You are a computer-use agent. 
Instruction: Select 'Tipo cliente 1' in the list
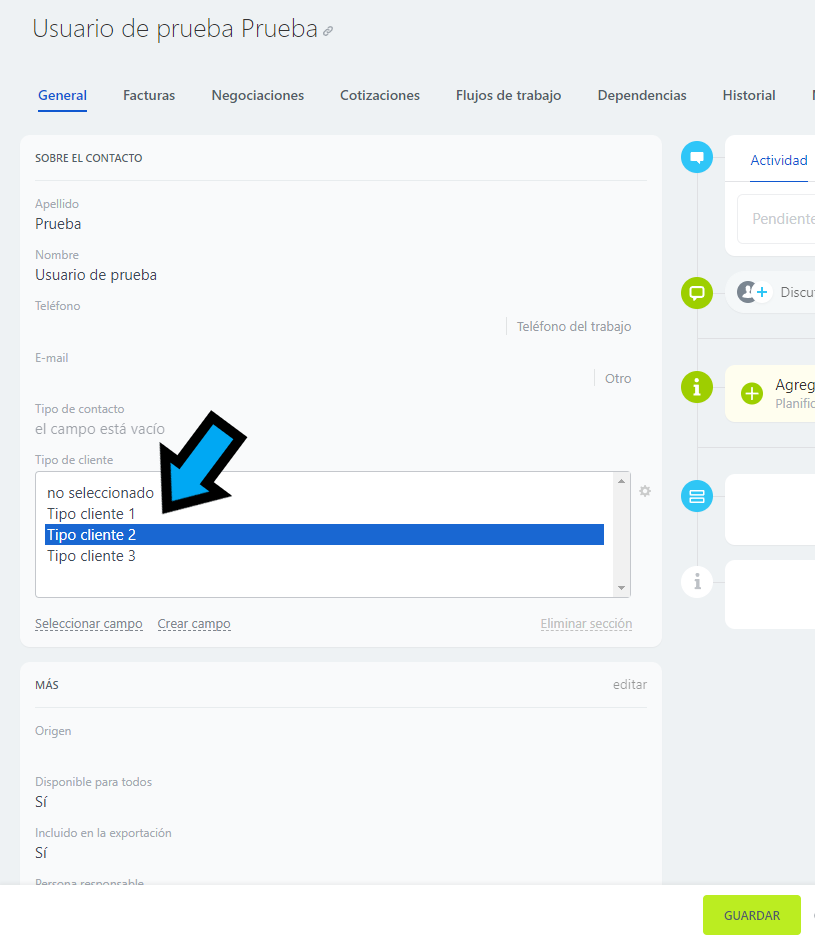click(91, 514)
